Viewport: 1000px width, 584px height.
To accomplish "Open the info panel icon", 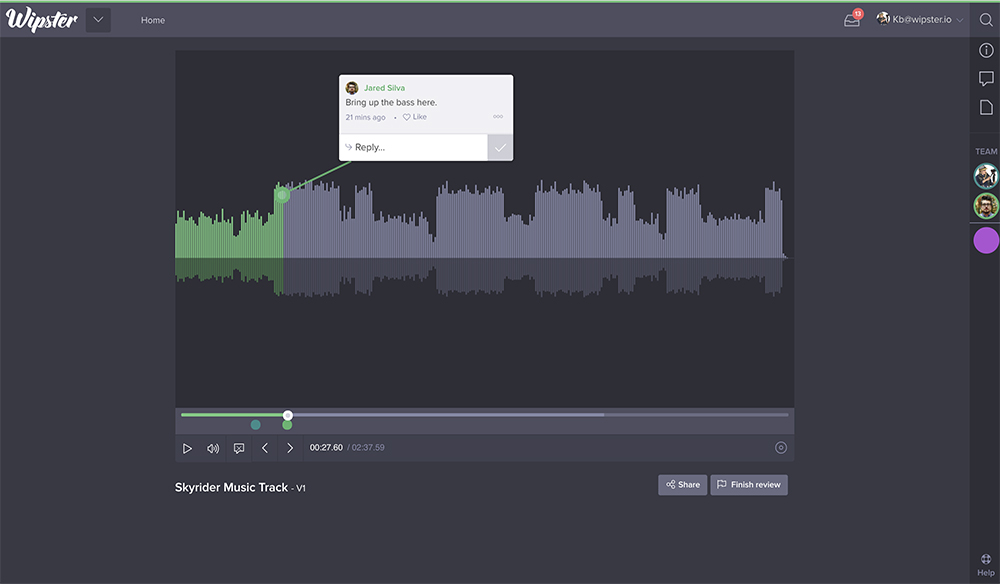I will coord(986,50).
